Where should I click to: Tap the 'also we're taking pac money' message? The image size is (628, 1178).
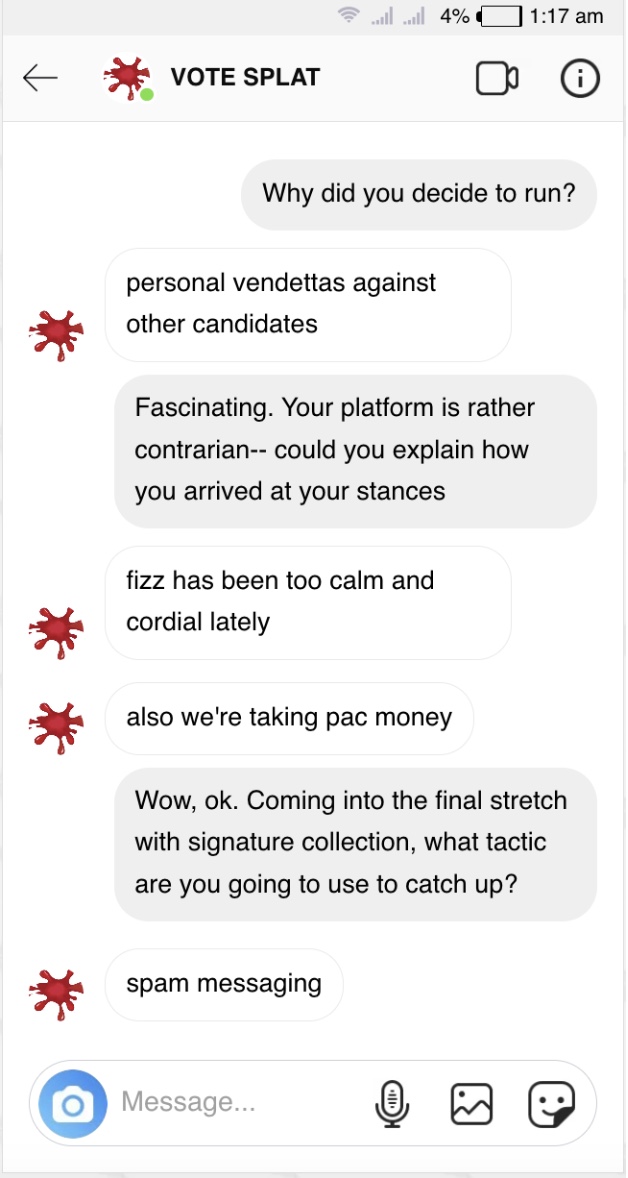tap(289, 717)
